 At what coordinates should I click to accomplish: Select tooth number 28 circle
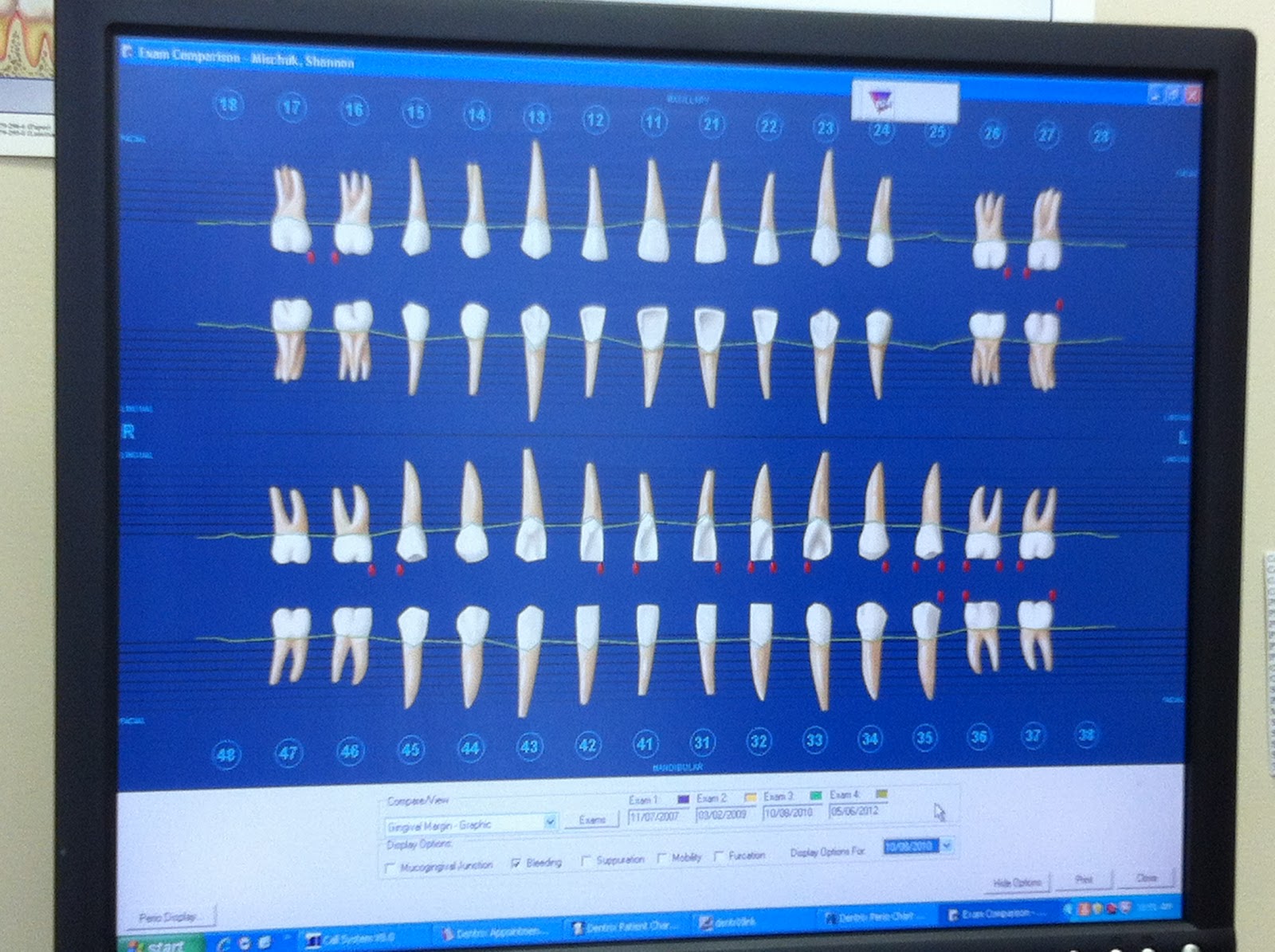(x=1101, y=136)
